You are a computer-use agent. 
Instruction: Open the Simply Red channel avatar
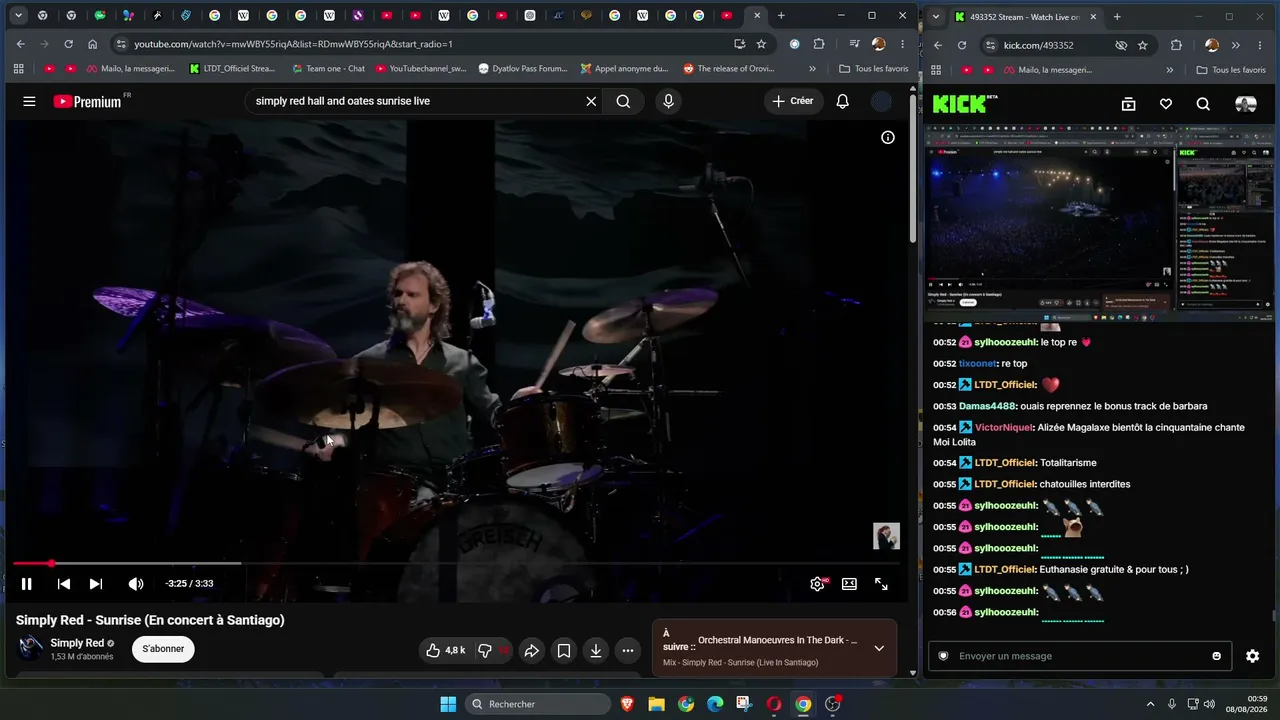pos(31,649)
